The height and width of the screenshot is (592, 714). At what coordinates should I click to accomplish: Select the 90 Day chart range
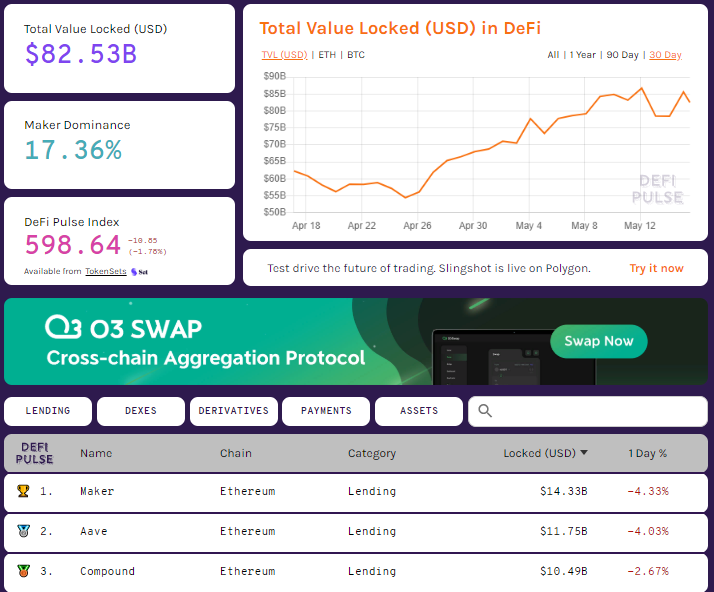(622, 55)
